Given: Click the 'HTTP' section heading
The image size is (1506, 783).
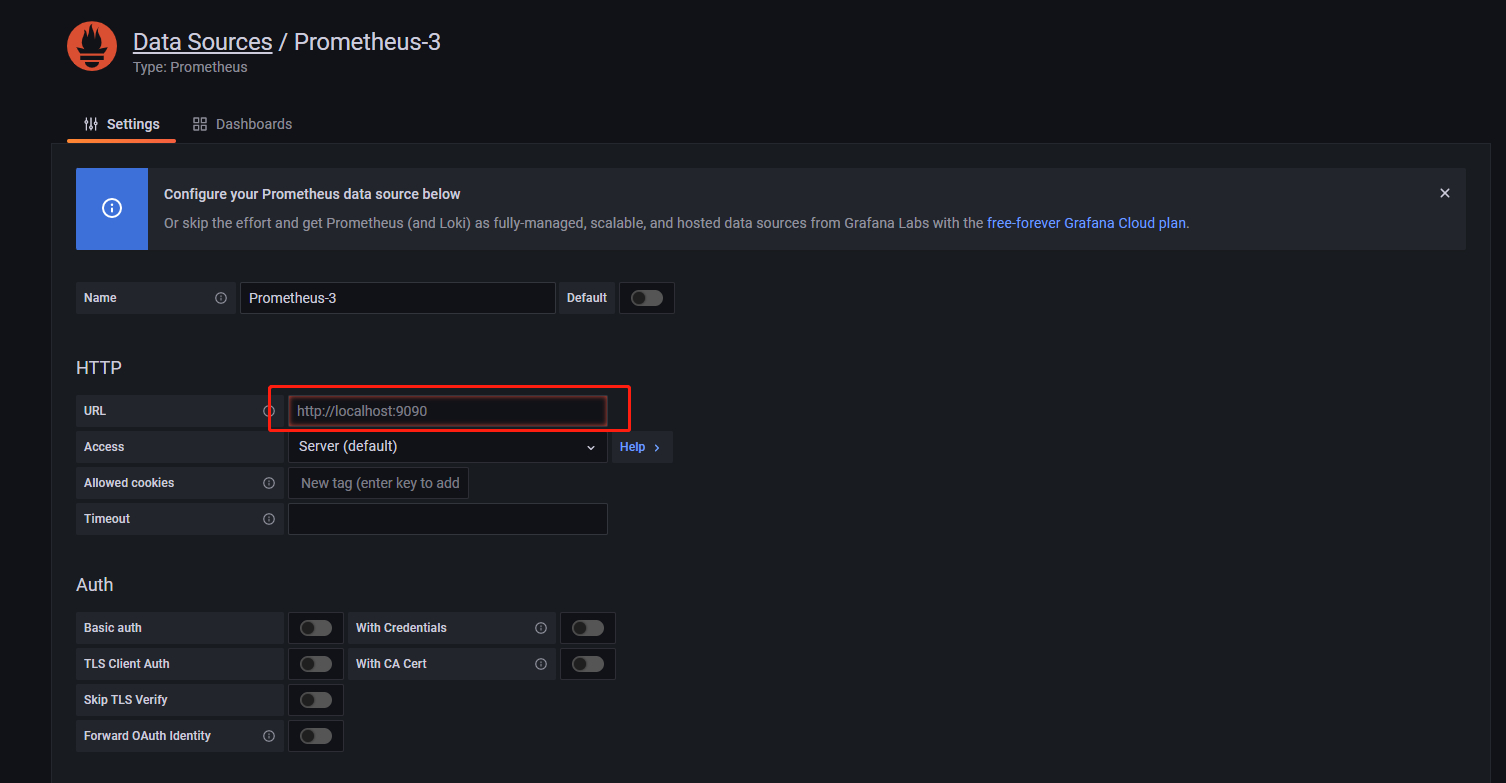Looking at the screenshot, I should (99, 368).
